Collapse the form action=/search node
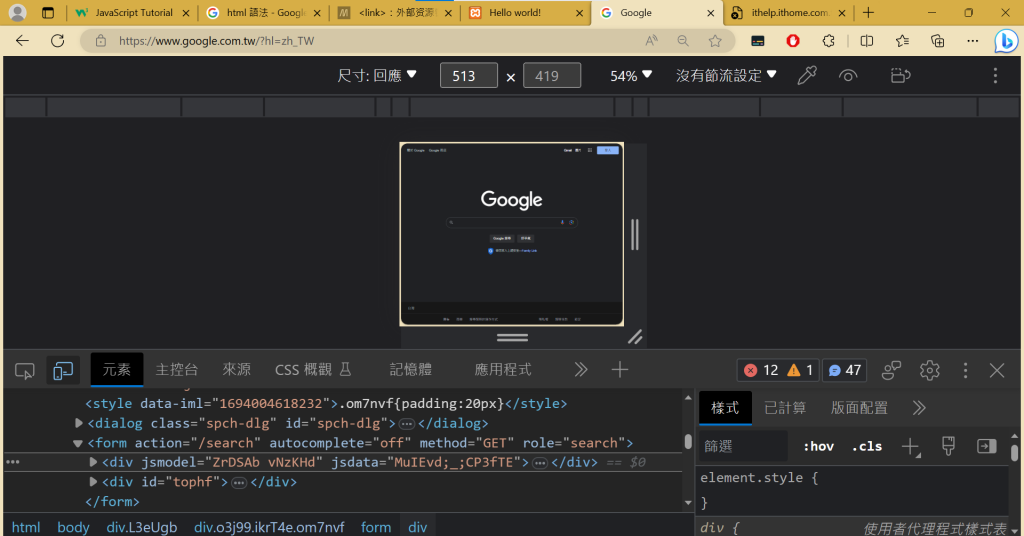Viewport: 1024px width, 536px height. click(78, 443)
